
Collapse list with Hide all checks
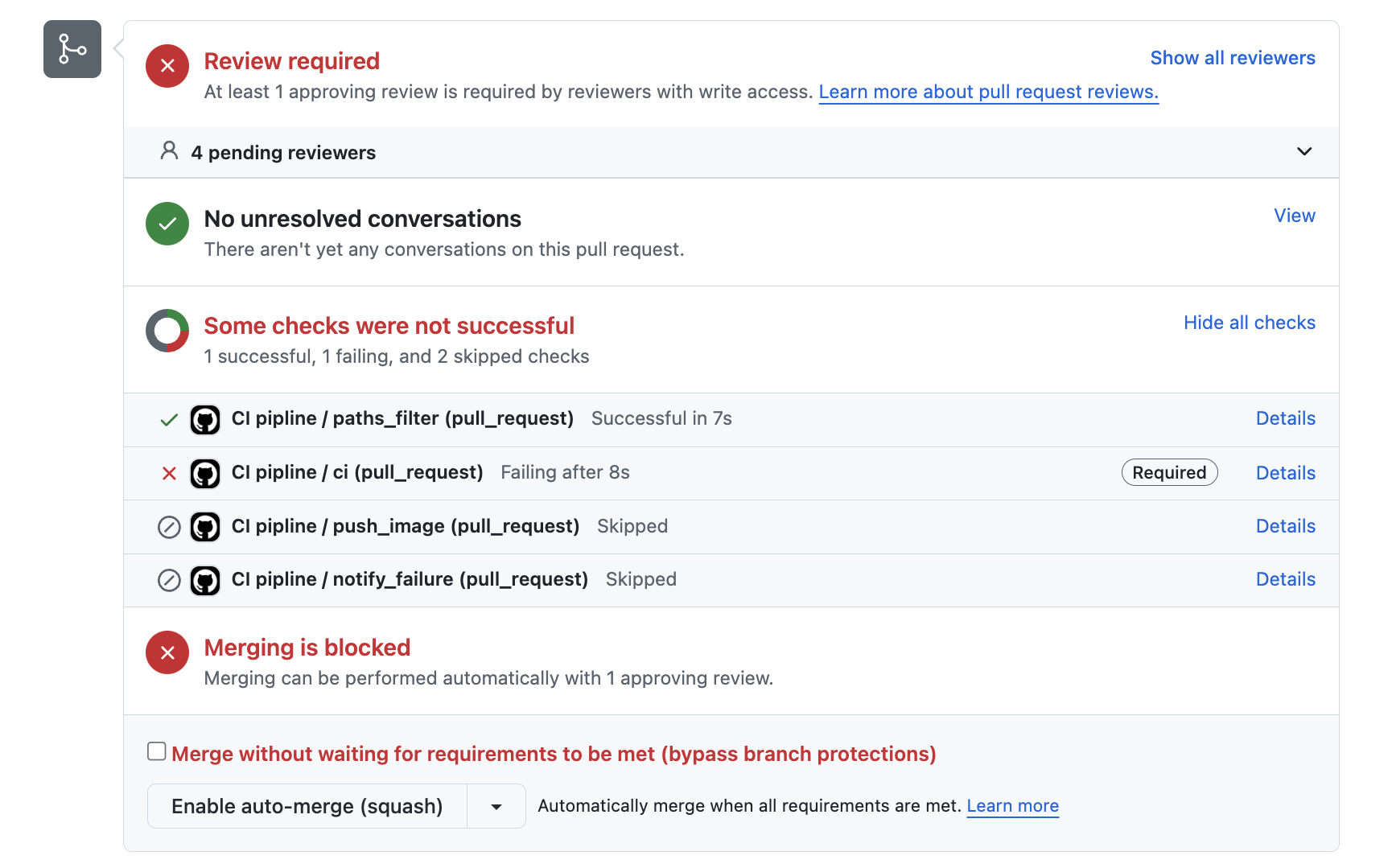1249,323
